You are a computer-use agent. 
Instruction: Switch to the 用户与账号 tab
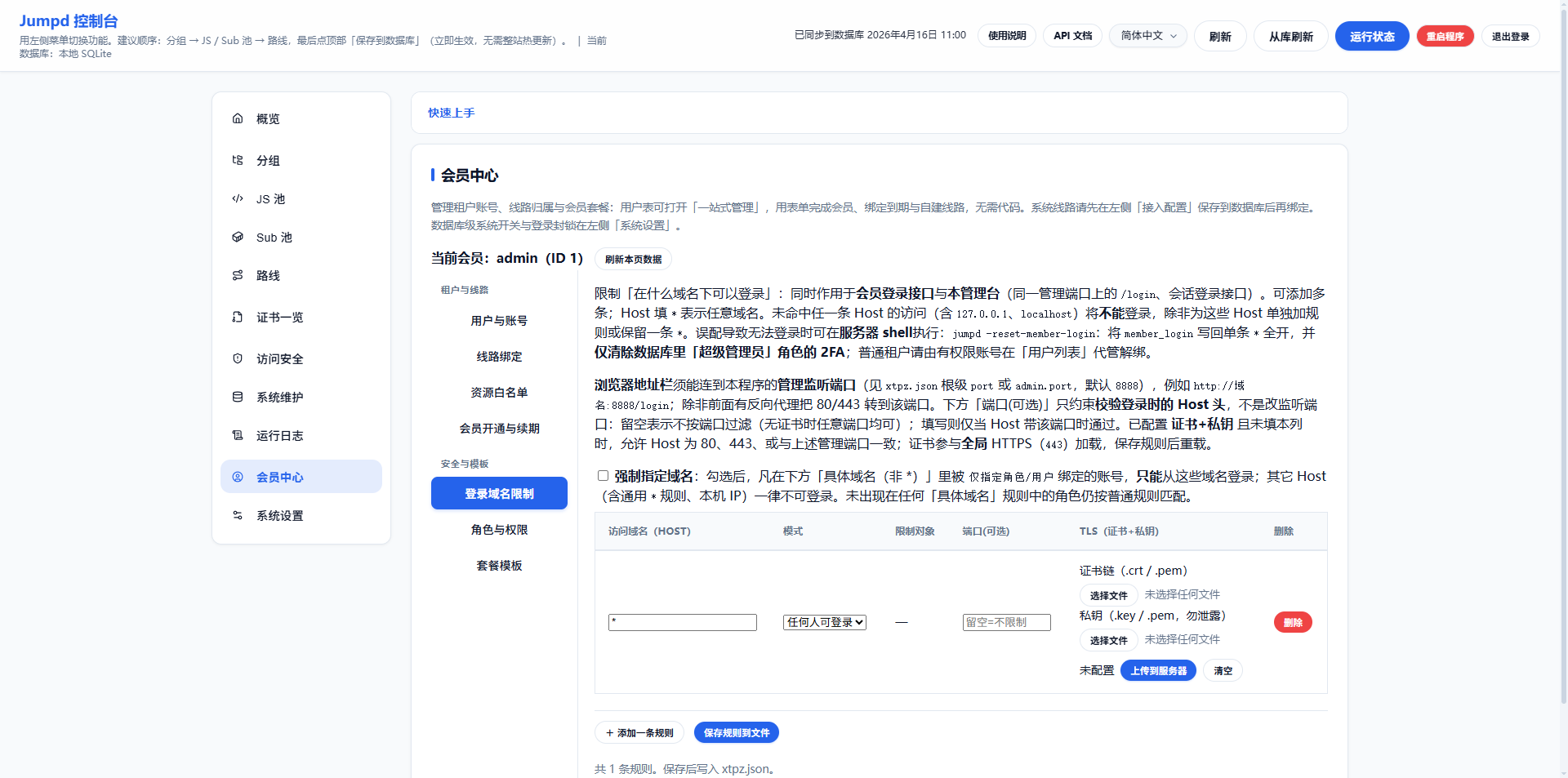pyautogui.click(x=499, y=321)
